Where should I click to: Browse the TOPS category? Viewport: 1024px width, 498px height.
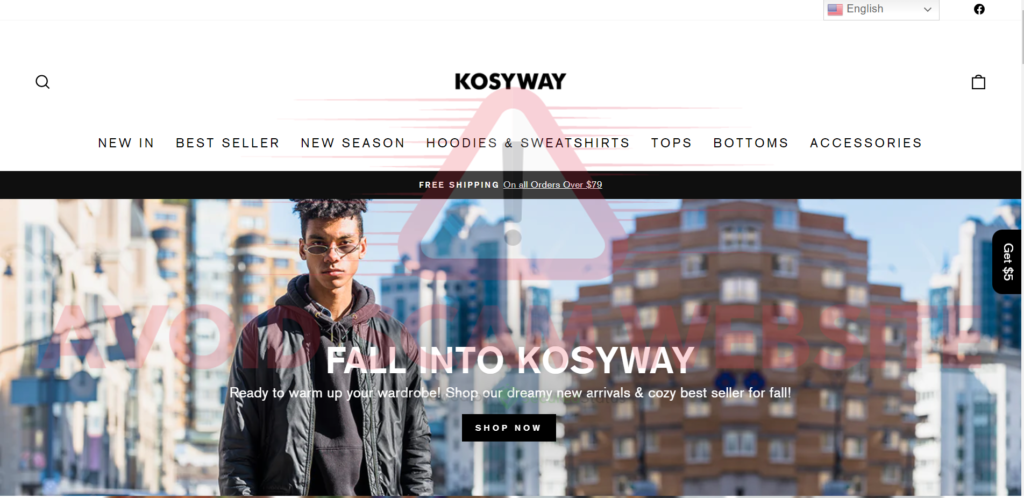coord(671,143)
